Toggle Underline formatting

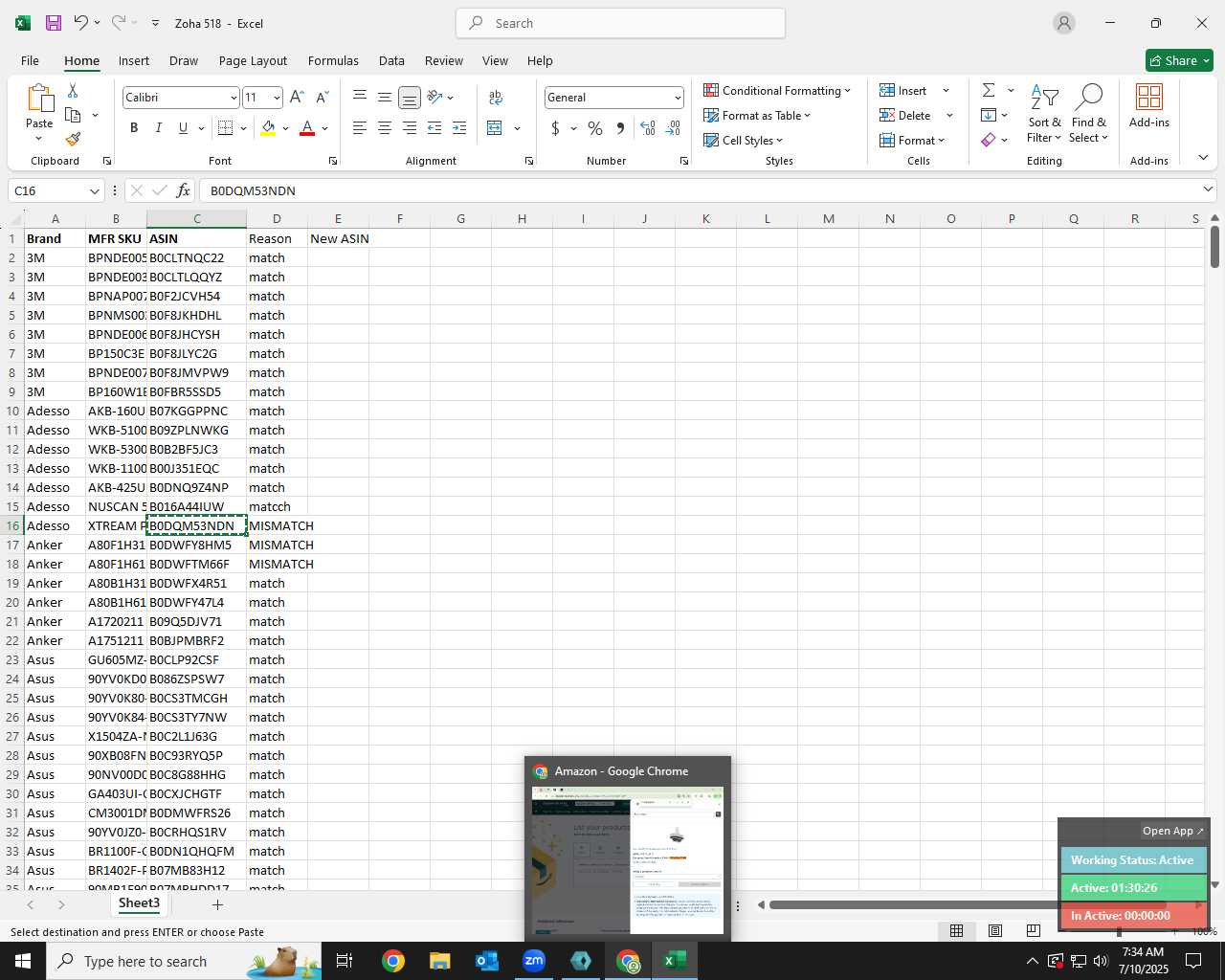click(x=183, y=128)
